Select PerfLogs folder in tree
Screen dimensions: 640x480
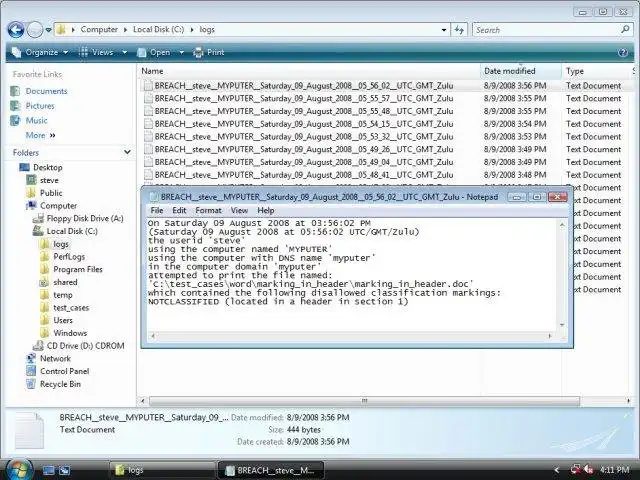point(69,257)
